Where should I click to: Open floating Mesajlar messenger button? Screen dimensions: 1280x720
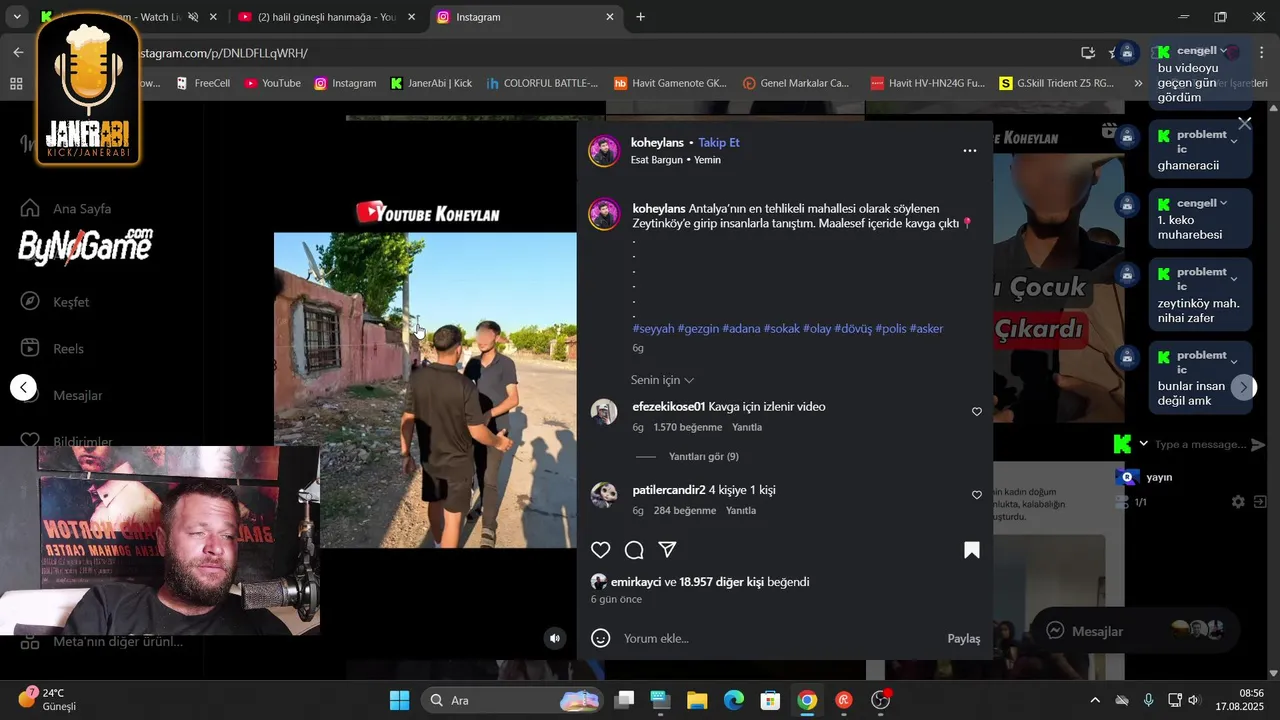click(x=1135, y=631)
